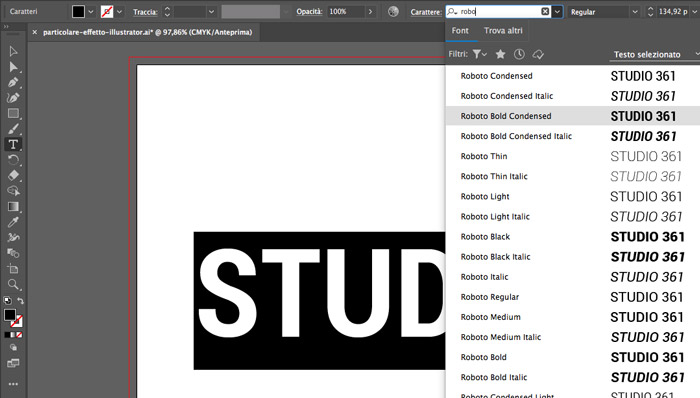Screen dimensions: 700x398
Task: Select the Symbol Sprayer tool
Action: [x=13, y=237]
